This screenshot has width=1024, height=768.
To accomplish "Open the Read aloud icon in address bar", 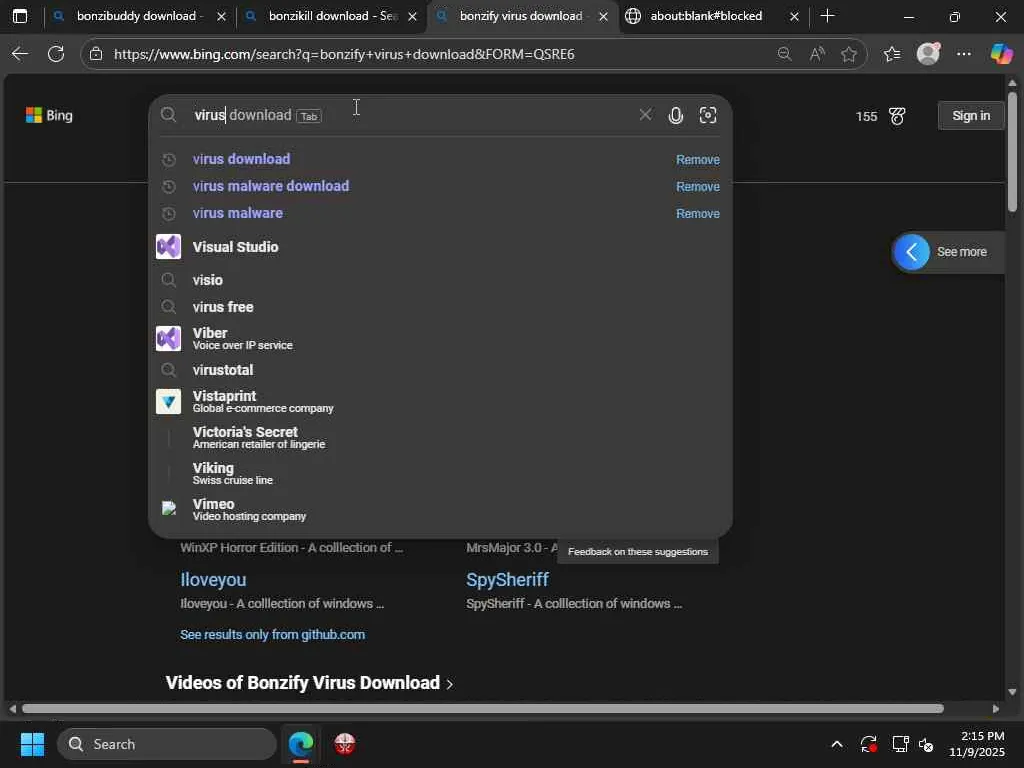I will pyautogui.click(x=816, y=54).
